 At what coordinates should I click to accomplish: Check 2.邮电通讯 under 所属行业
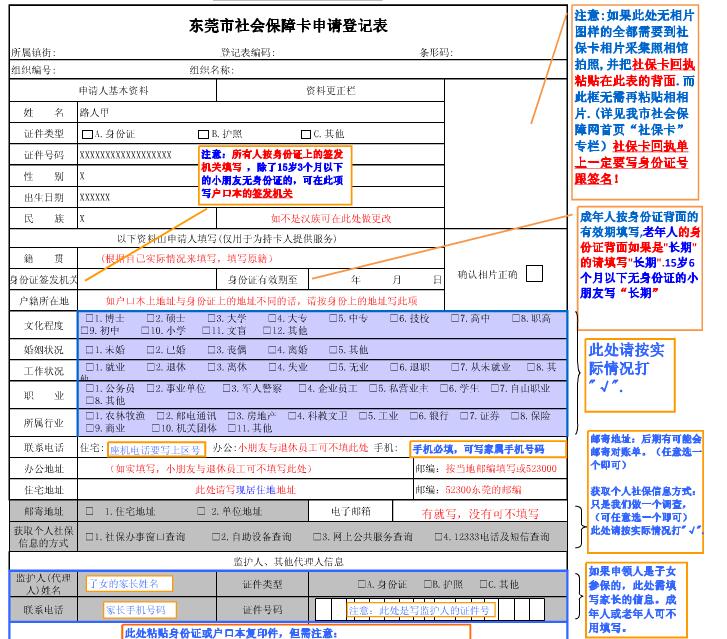(x=160, y=416)
